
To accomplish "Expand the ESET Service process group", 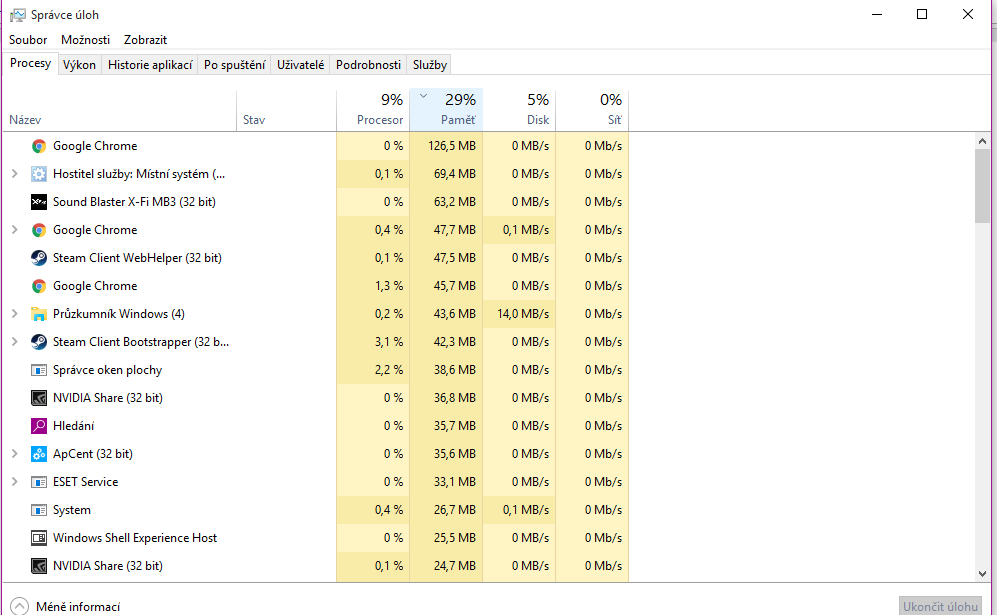I will [x=14, y=482].
